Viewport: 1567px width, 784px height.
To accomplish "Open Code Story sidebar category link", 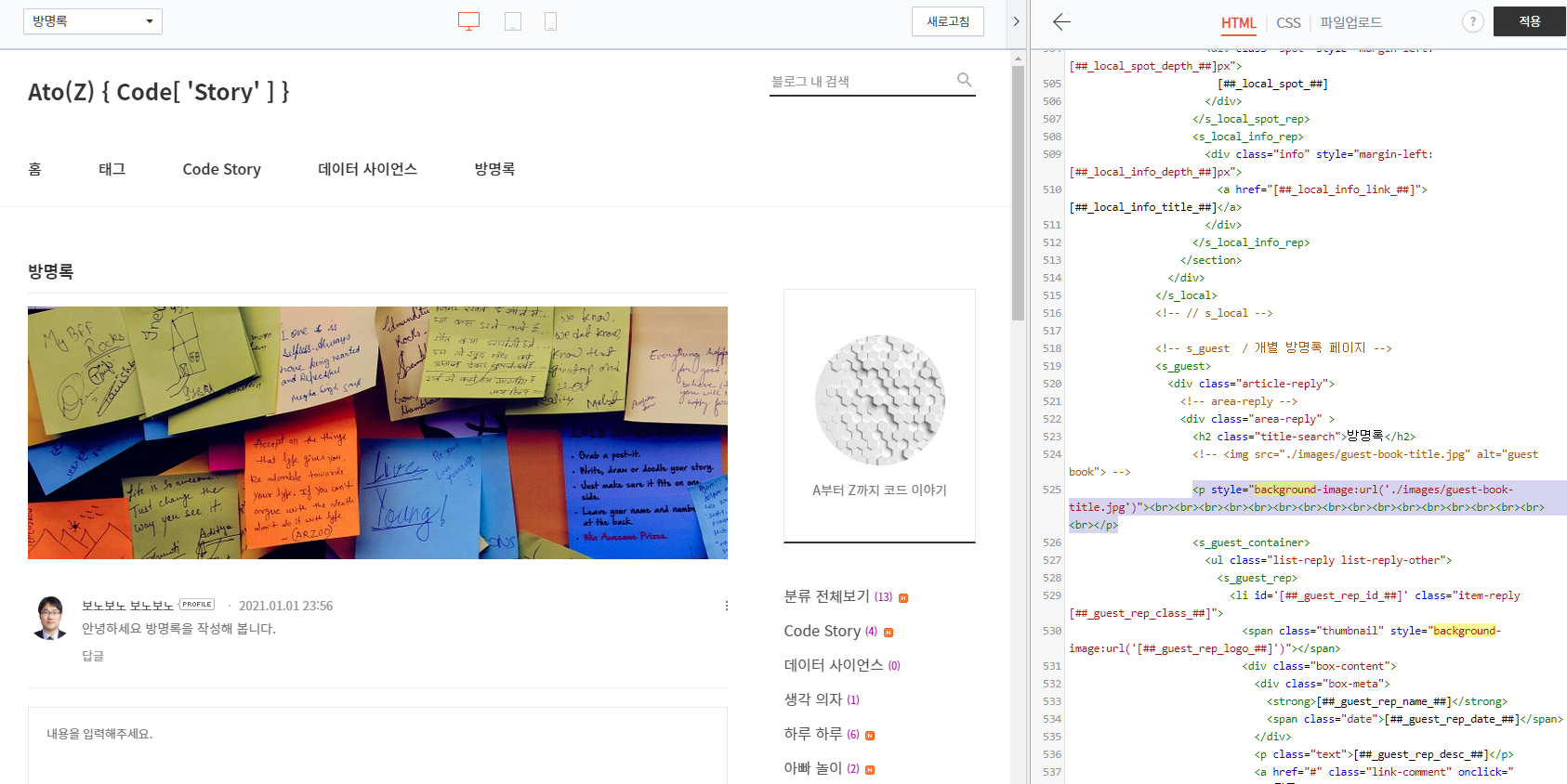I will (822, 631).
